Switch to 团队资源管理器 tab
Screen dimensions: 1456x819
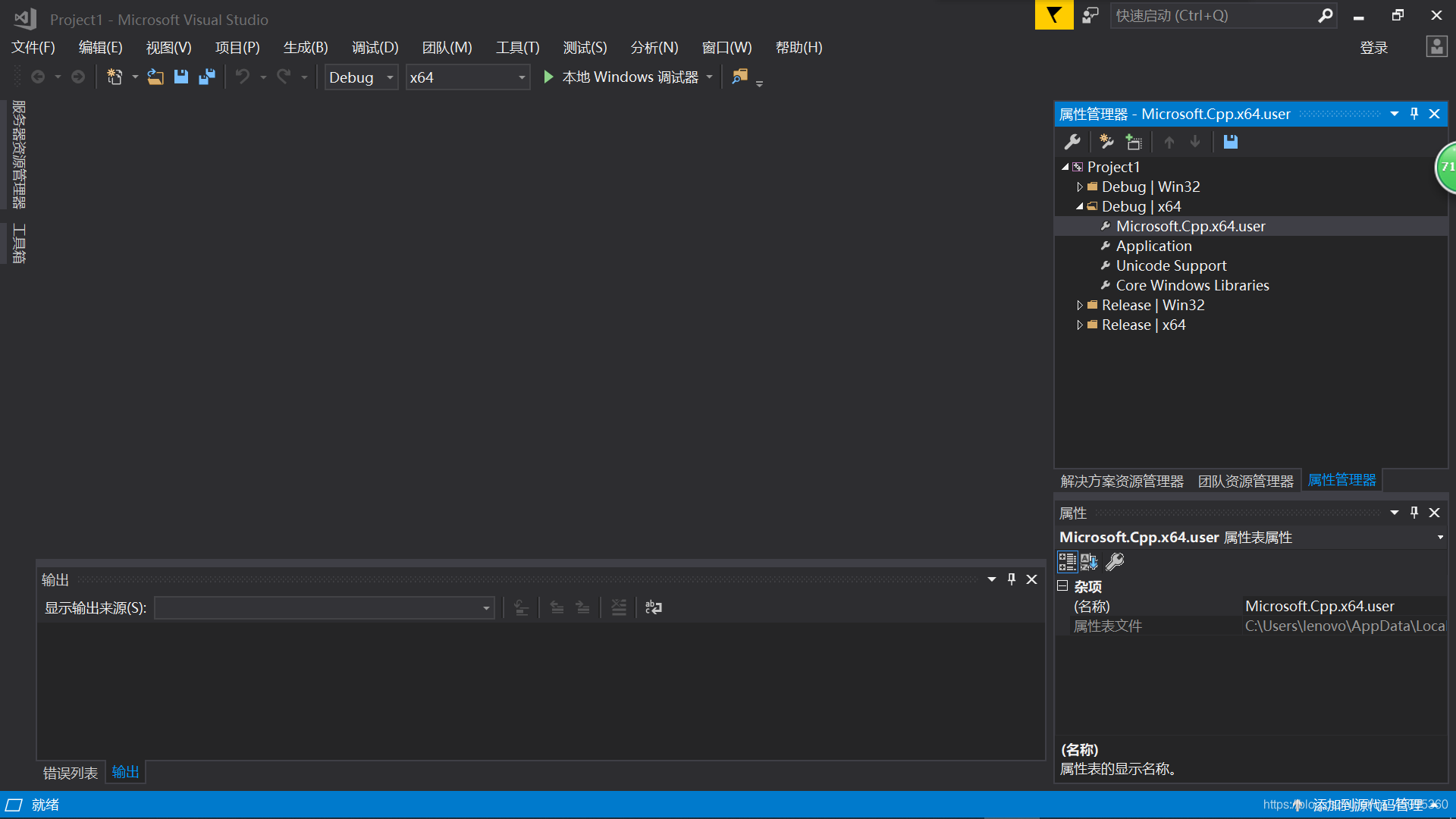(x=1246, y=481)
